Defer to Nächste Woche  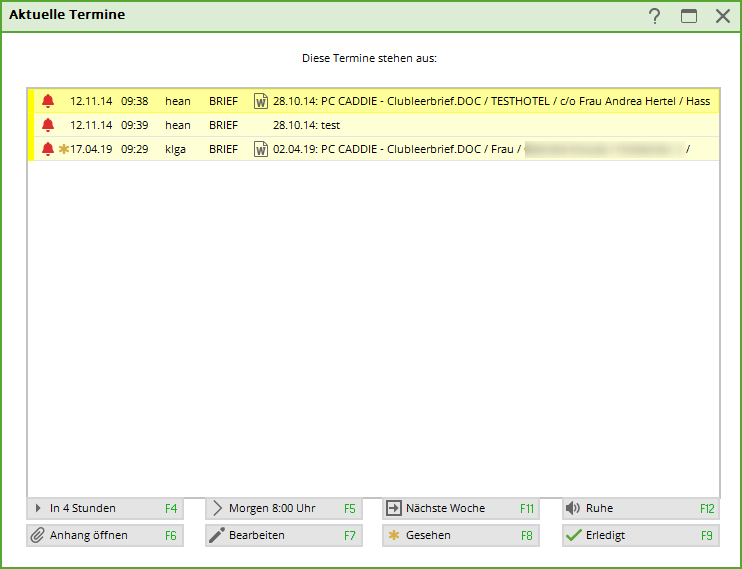pyautogui.click(x=460, y=508)
